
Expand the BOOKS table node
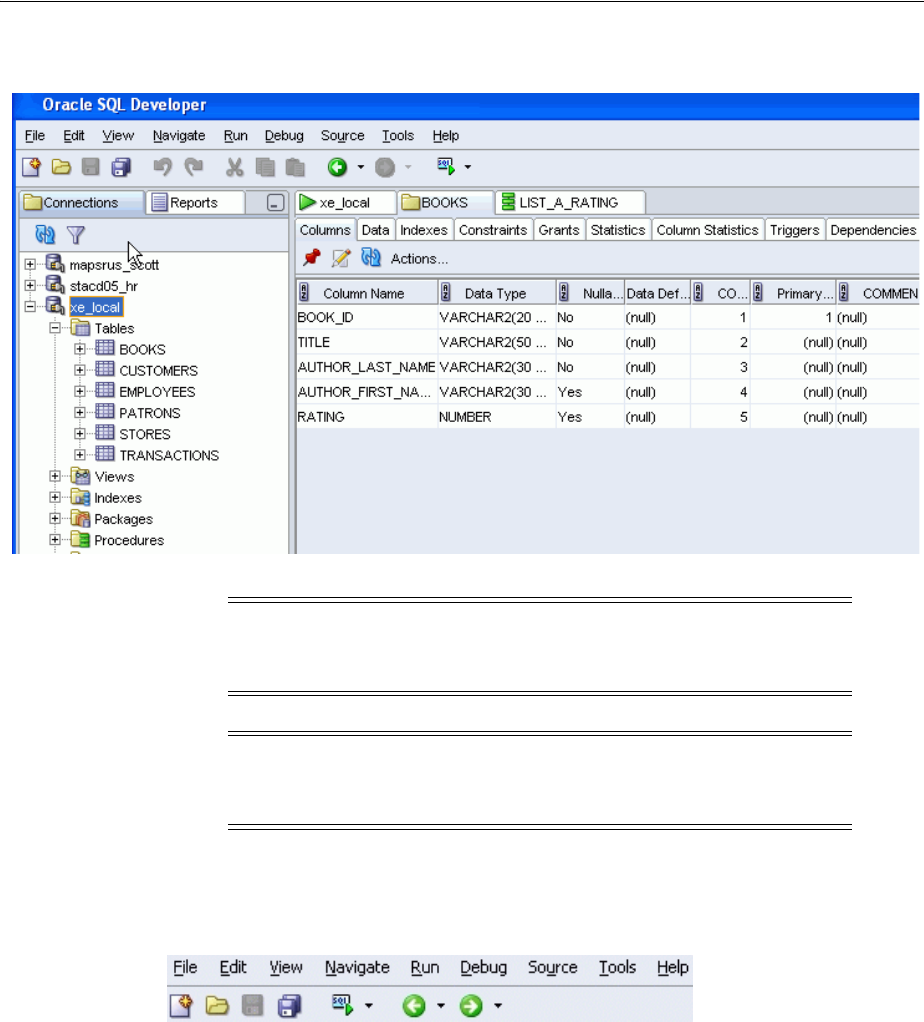tap(79, 349)
